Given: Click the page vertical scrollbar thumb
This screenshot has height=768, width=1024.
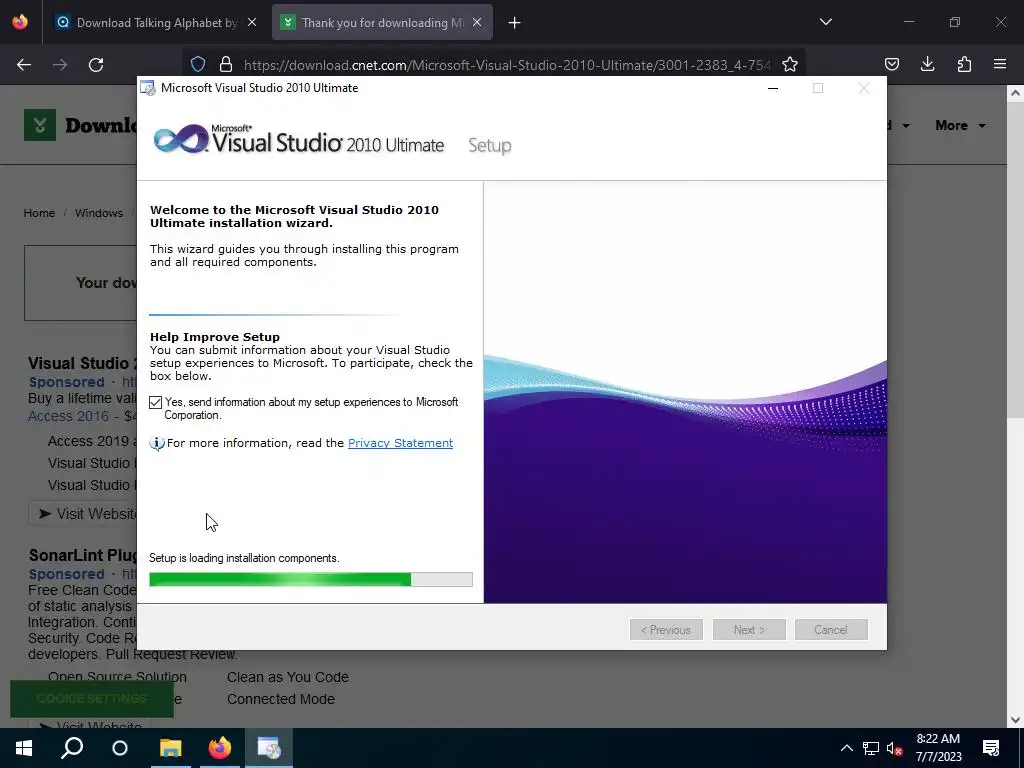Looking at the screenshot, I should tap(1015, 260).
